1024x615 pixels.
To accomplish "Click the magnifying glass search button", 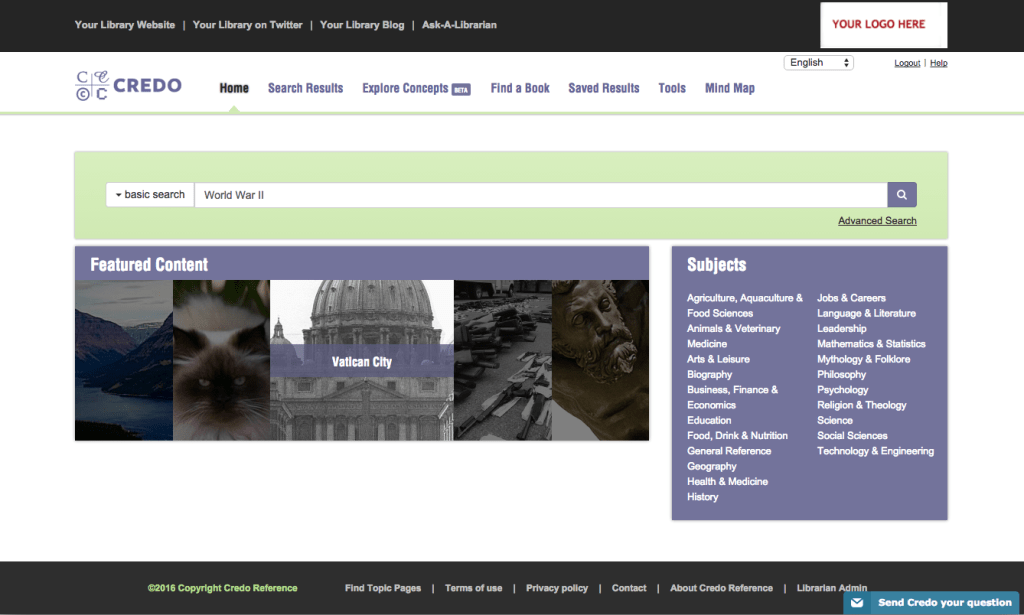I will tap(901, 195).
